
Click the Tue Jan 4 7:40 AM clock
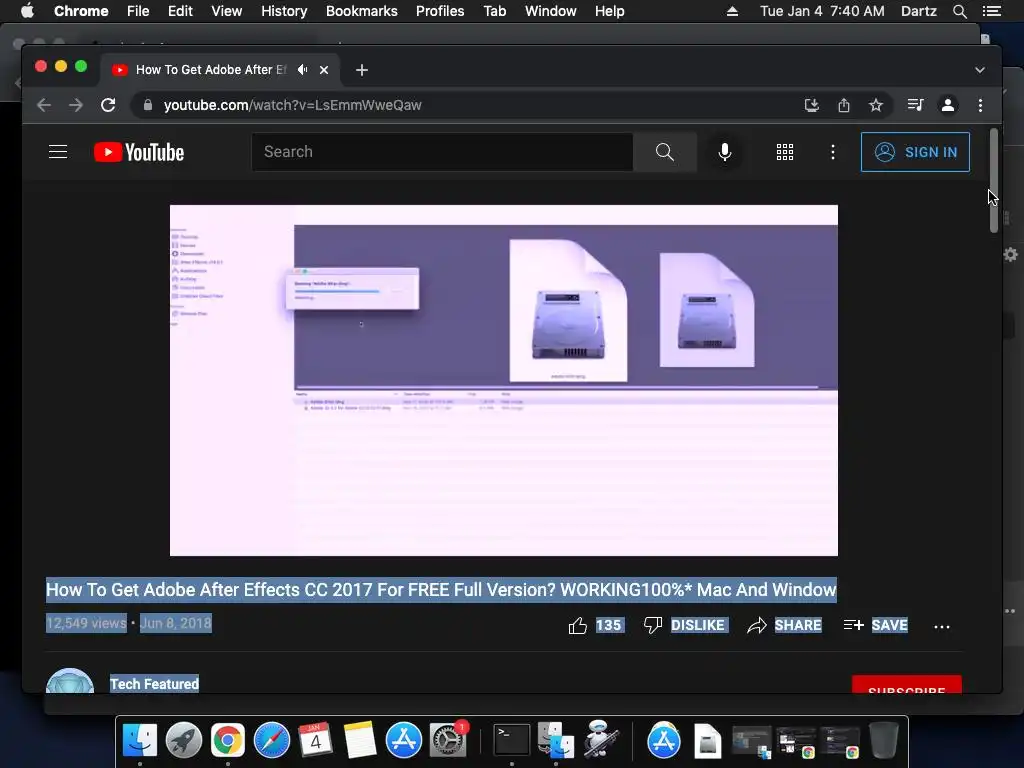pos(822,11)
